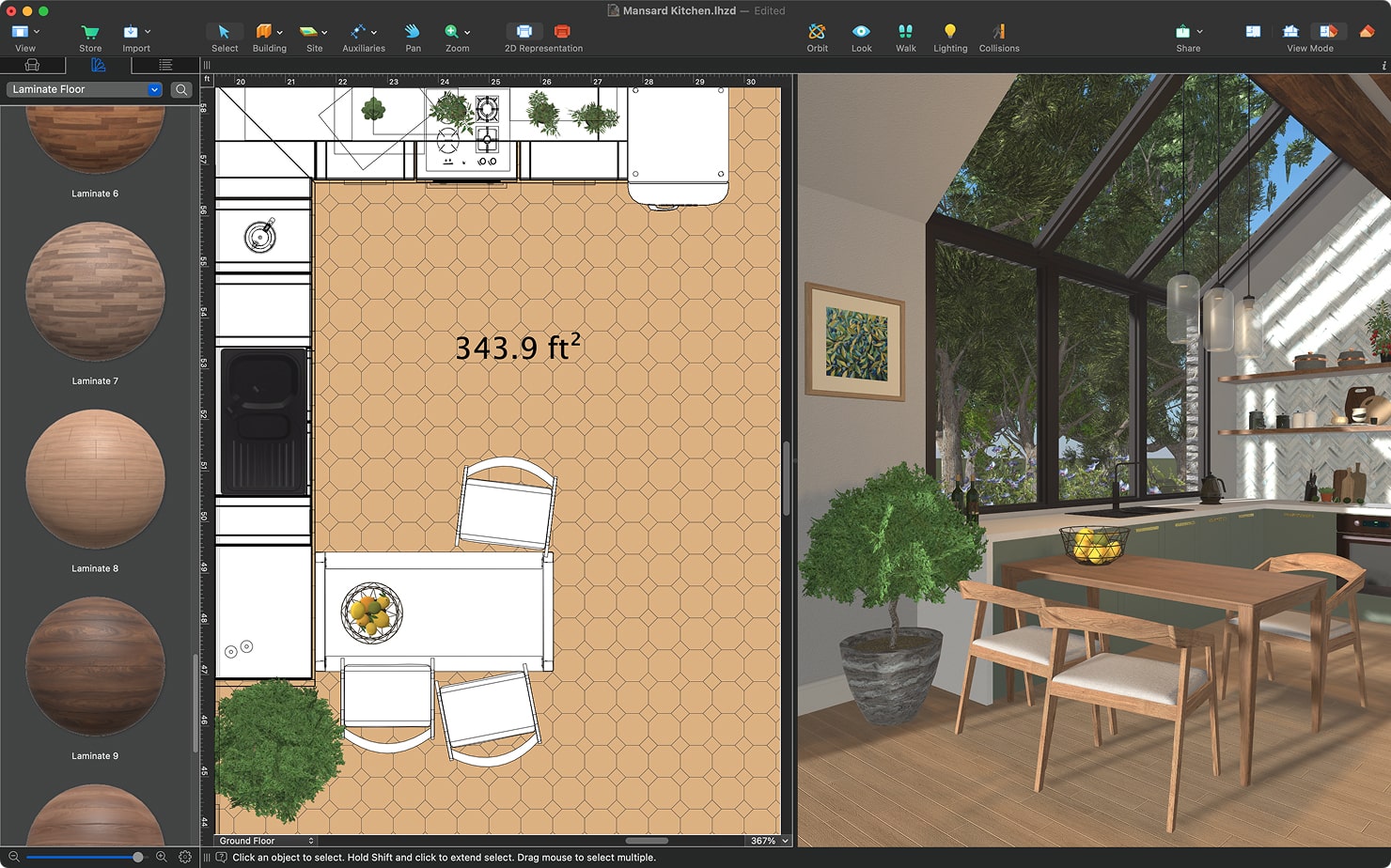Select the white 2D Representation icon
Viewport: 1391px width, 868px height.
pos(524,32)
